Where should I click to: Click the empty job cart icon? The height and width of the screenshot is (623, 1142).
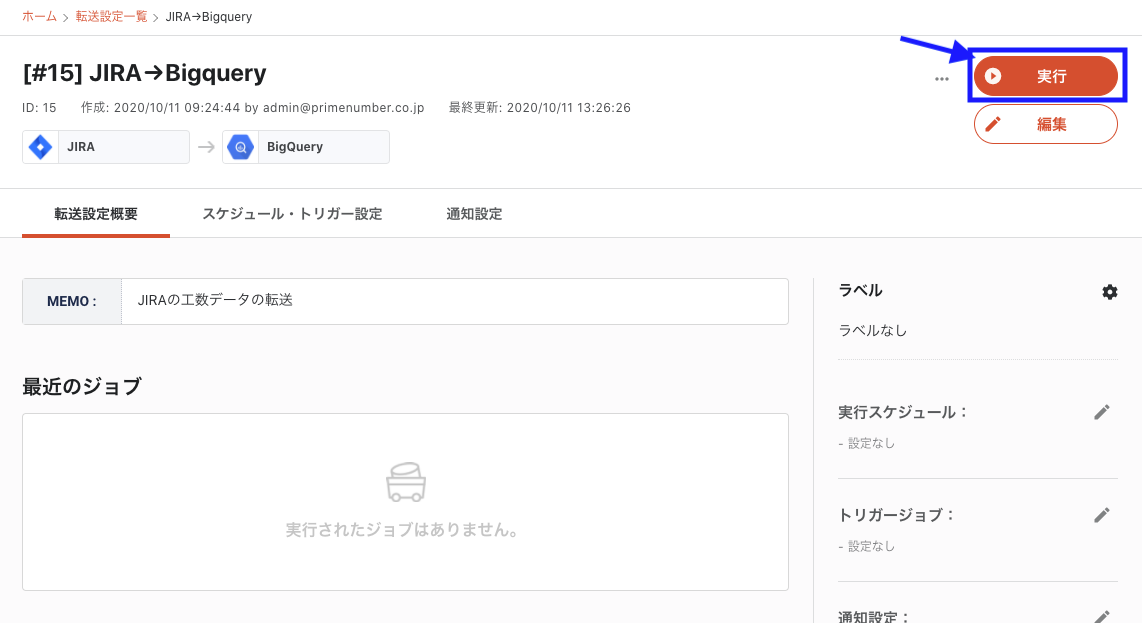[406, 482]
